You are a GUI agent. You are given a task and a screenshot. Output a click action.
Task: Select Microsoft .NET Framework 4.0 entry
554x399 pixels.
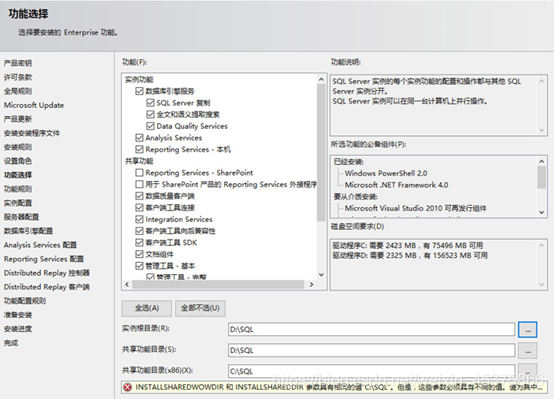pos(396,185)
